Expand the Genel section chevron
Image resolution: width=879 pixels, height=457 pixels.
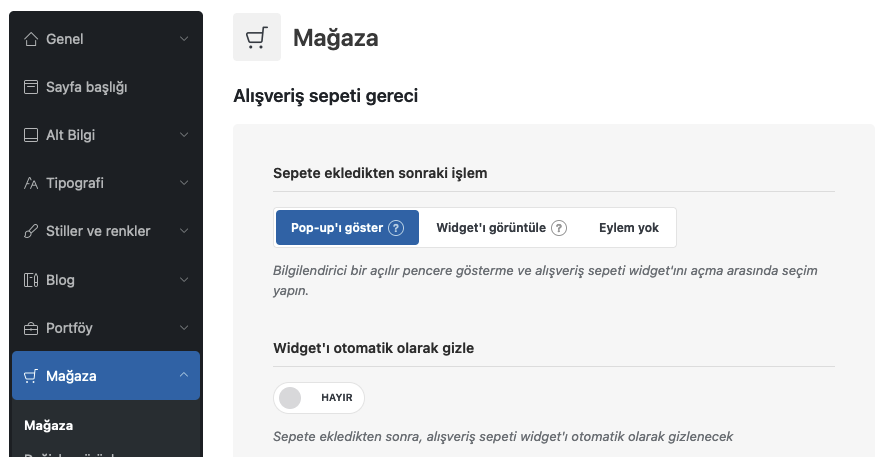pyautogui.click(x=184, y=39)
